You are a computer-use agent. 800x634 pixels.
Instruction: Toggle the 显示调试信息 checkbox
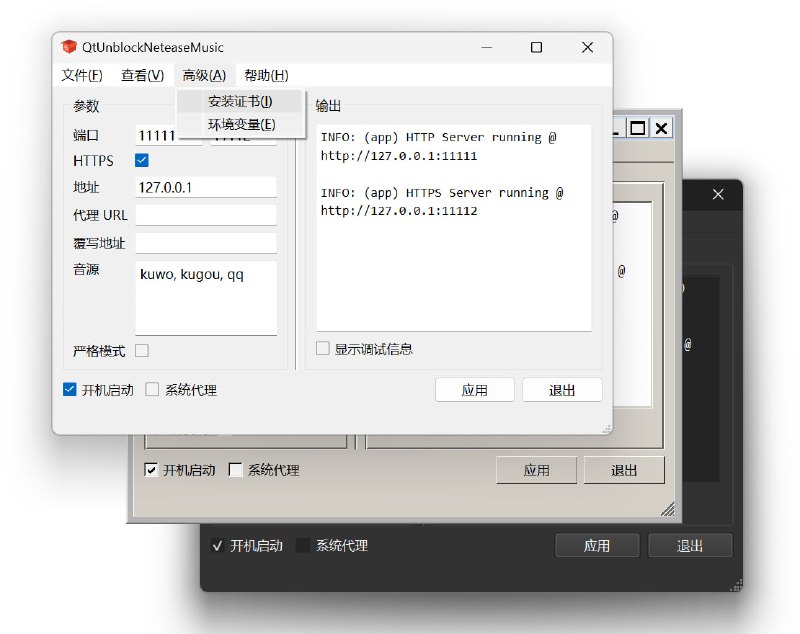tap(322, 348)
